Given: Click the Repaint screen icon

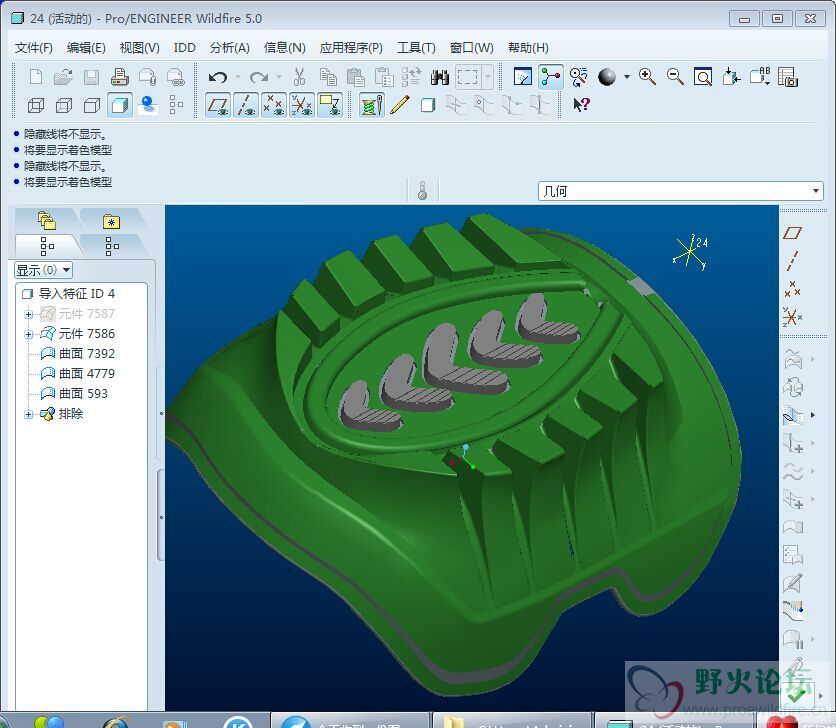Looking at the screenshot, I should click(522, 77).
